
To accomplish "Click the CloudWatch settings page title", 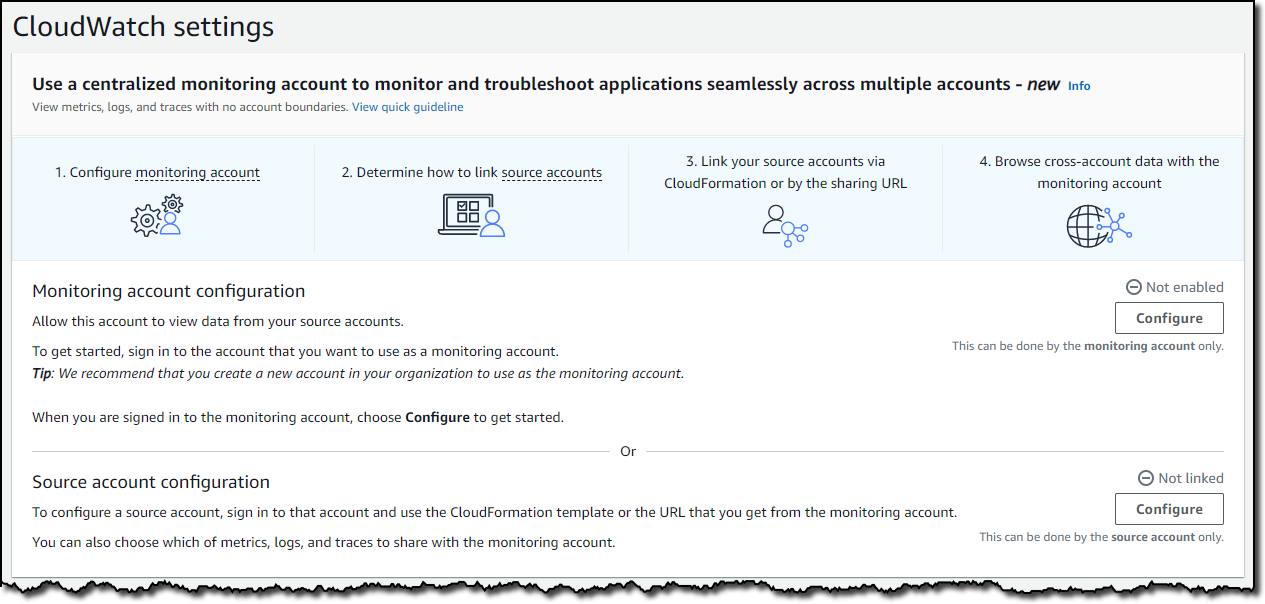I will point(143,27).
